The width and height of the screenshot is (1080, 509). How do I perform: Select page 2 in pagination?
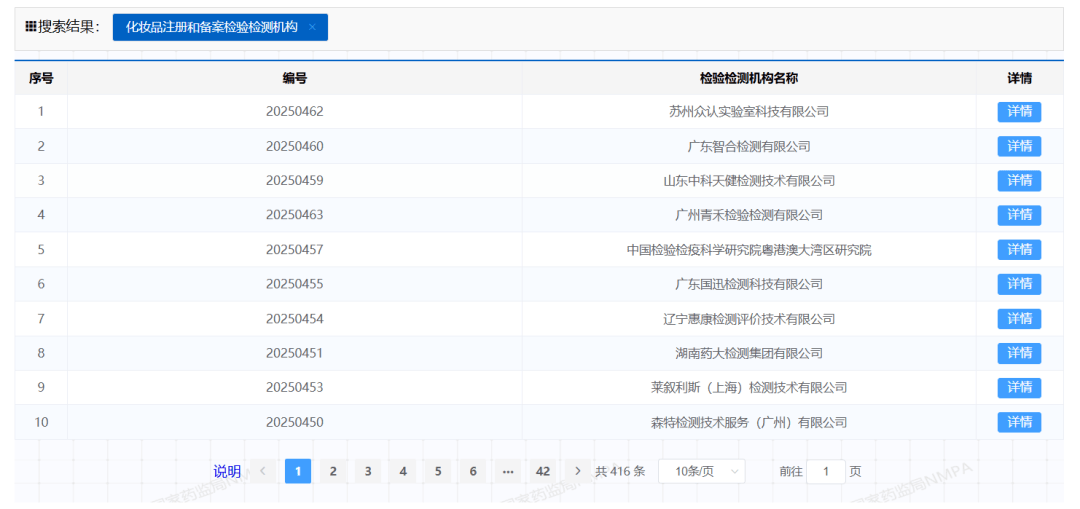pos(333,471)
